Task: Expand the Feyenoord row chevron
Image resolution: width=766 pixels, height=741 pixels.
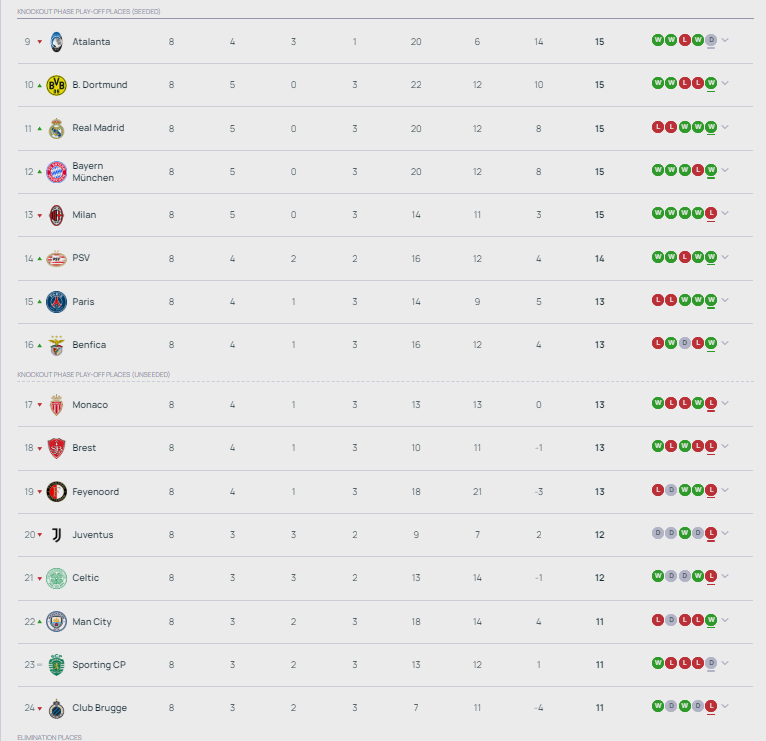Action: click(x=725, y=491)
